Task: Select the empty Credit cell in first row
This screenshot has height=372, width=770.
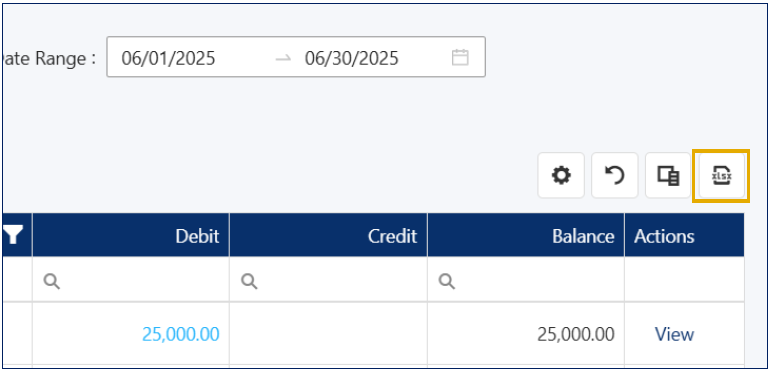Action: [x=328, y=334]
